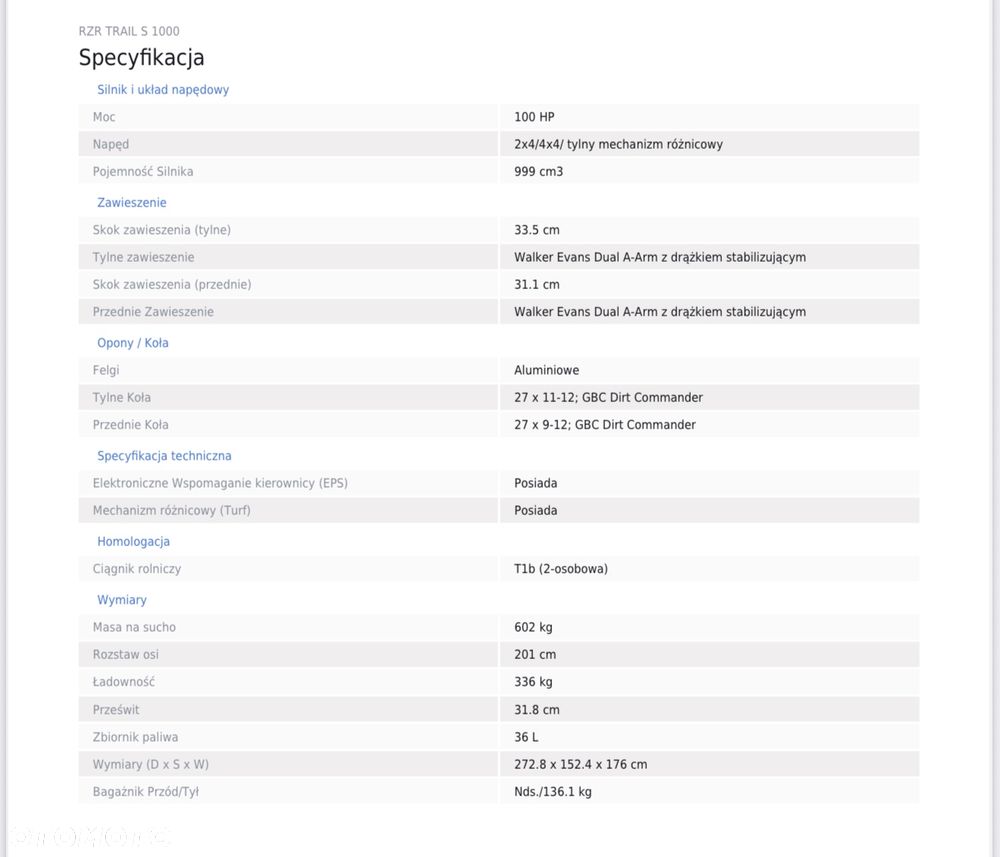Click the Elektroniczne Wspomaganie kierownicy (EPS) label
Screen dimensions: 1000x857
pos(220,483)
